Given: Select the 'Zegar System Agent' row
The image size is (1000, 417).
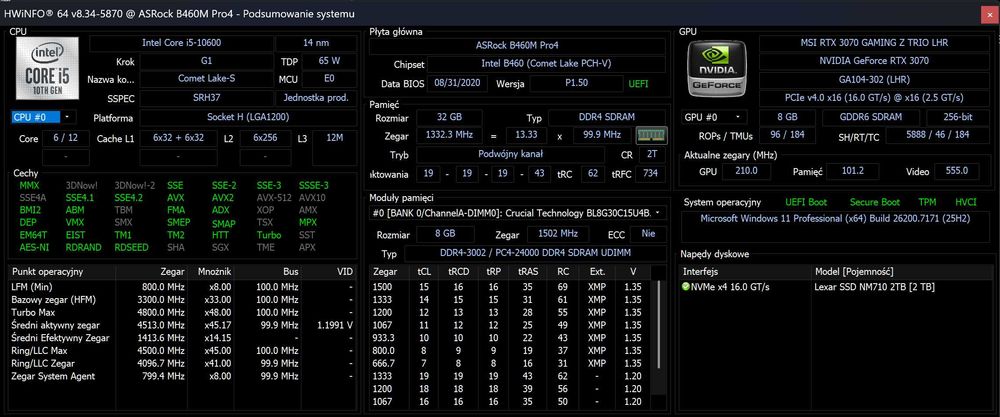Looking at the screenshot, I should click(182, 376).
